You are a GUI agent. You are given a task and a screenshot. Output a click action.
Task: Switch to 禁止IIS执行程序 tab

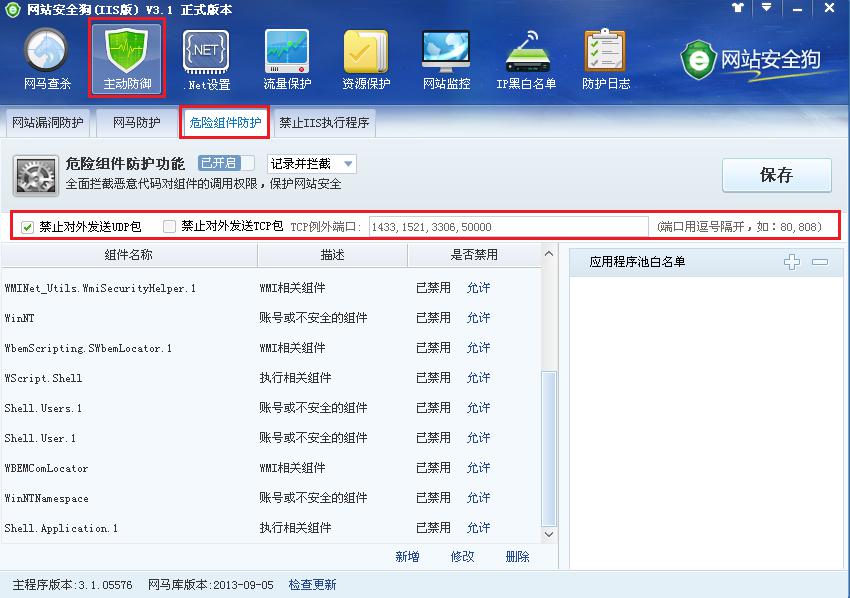pos(324,123)
